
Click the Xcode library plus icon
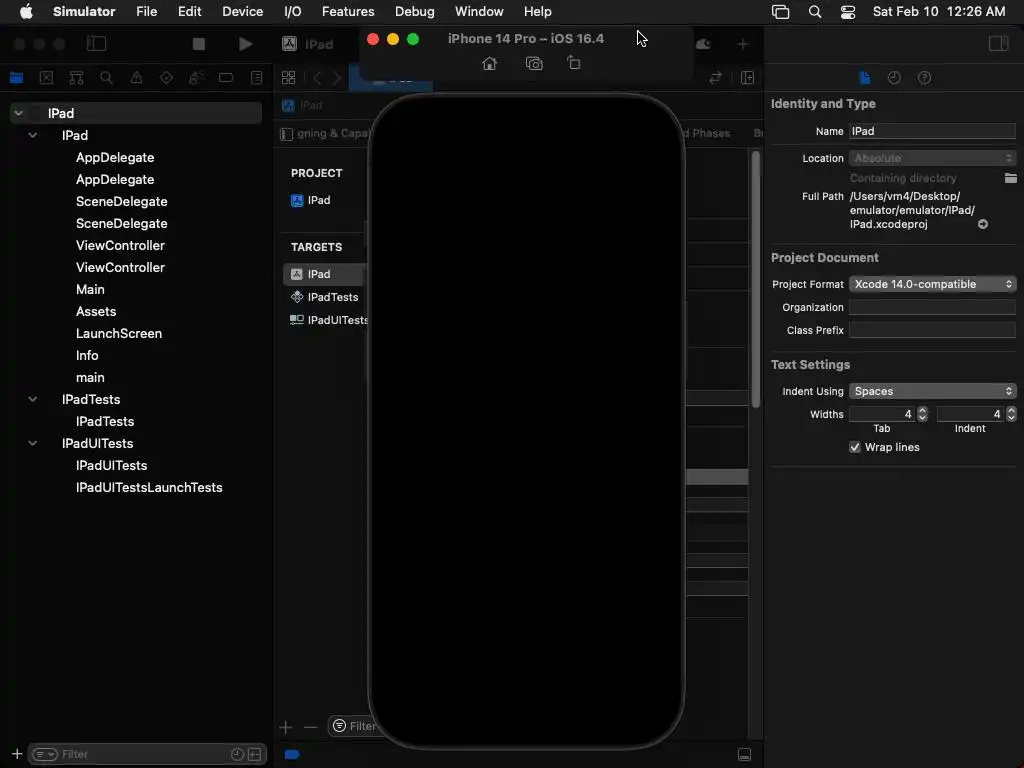point(743,44)
